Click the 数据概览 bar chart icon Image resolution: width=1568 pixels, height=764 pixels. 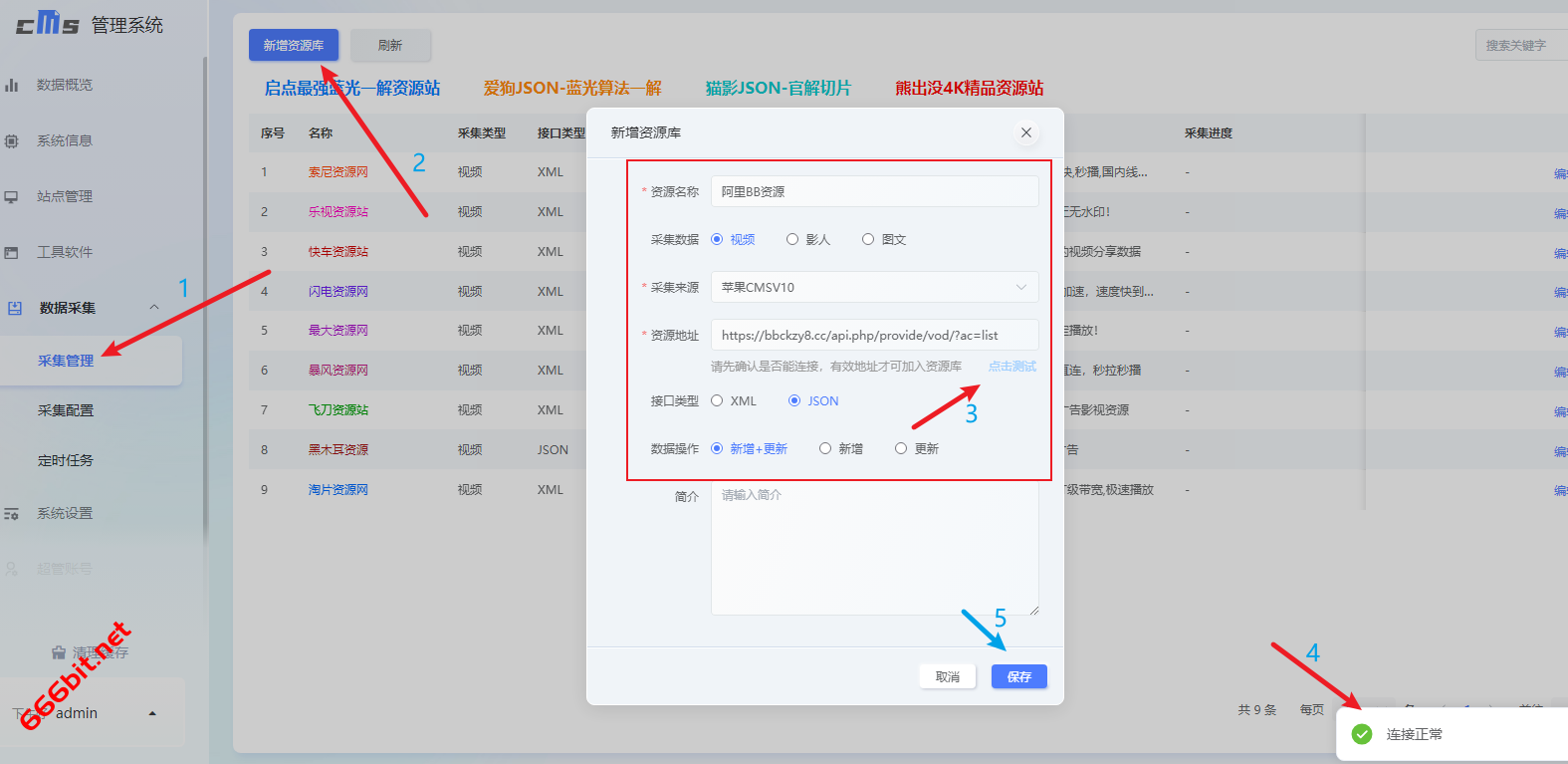click(12, 85)
